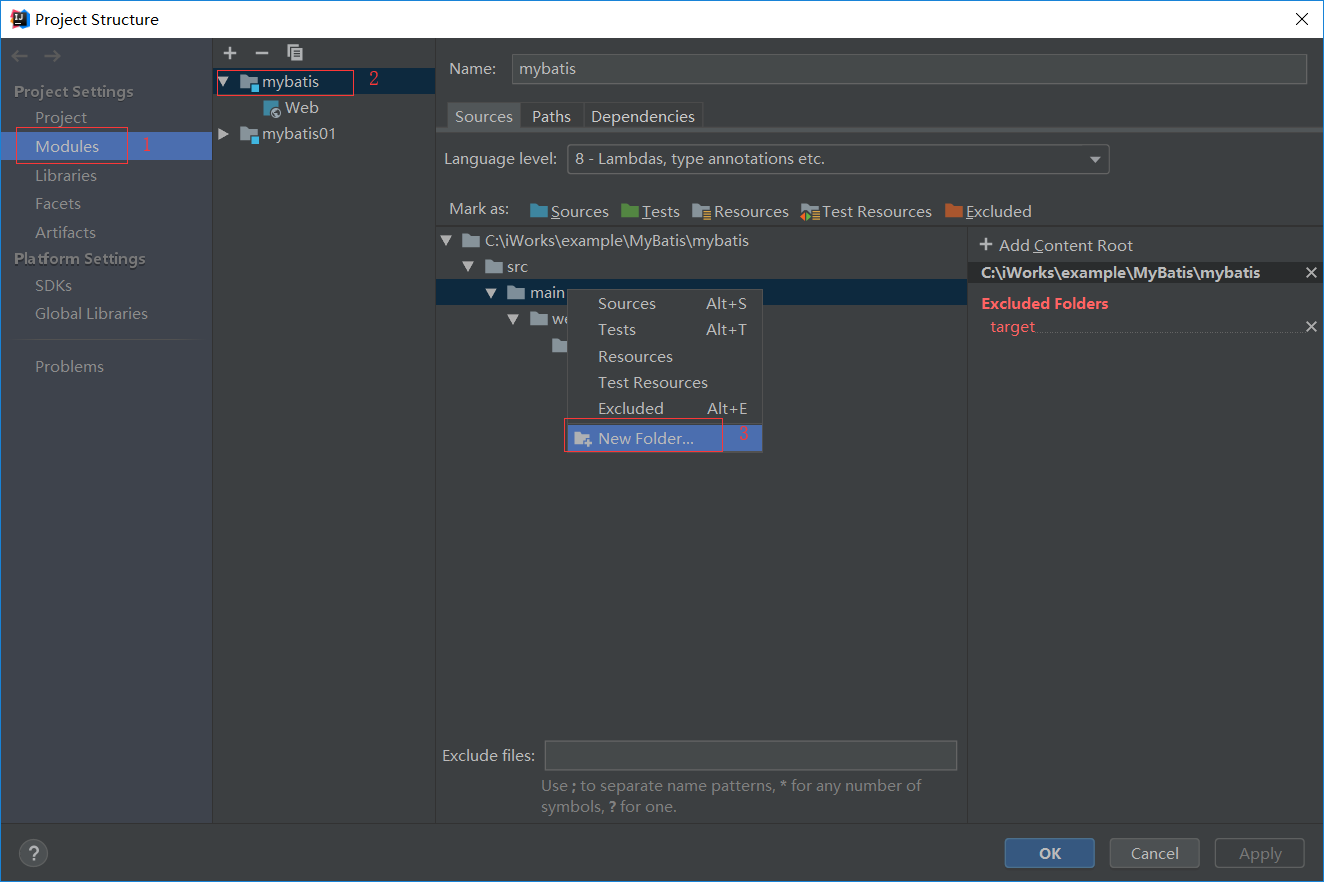Open the Problems section
The image size is (1324, 882).
point(69,367)
